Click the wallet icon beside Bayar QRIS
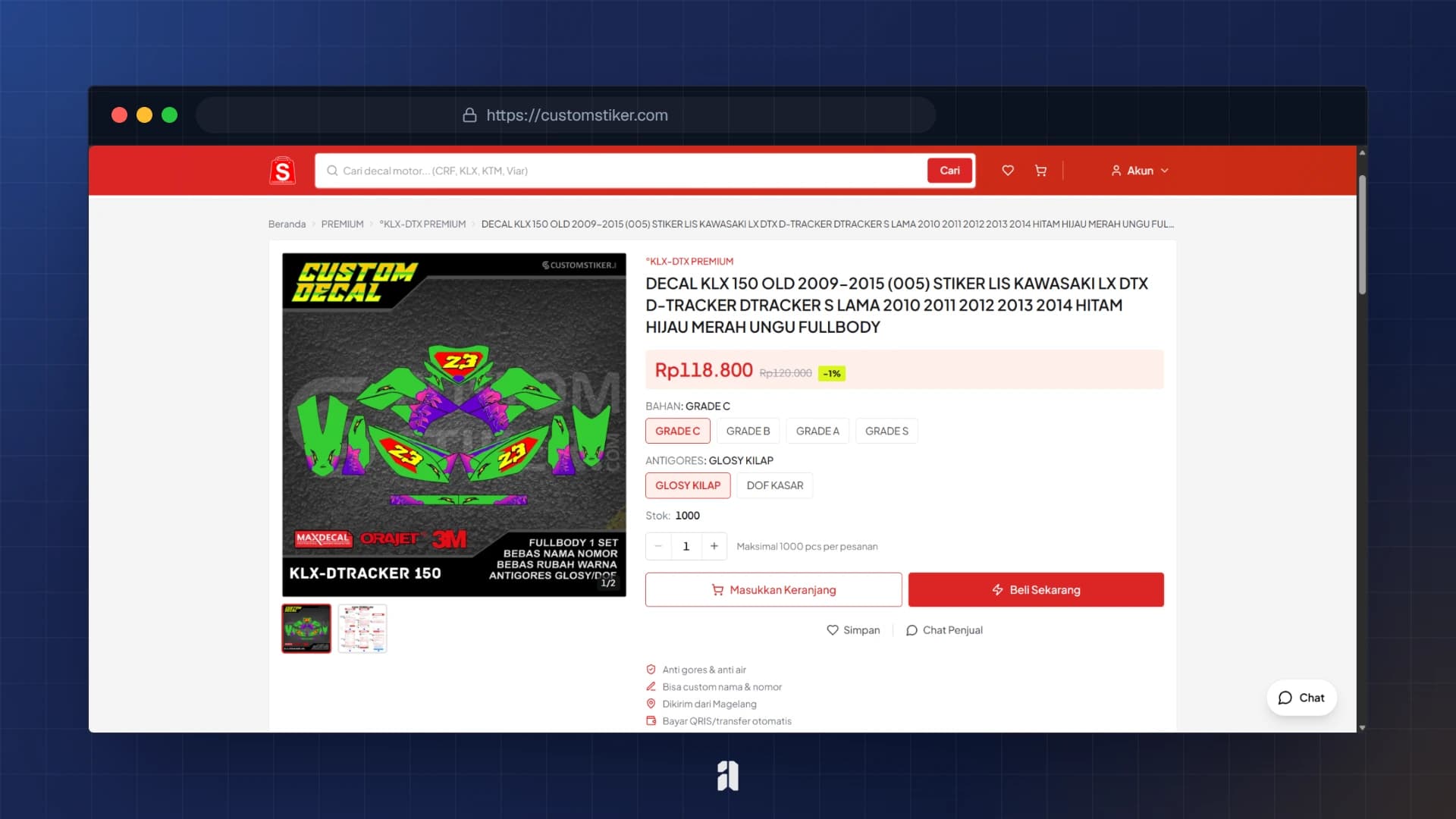Viewport: 1456px width, 819px height. (651, 721)
